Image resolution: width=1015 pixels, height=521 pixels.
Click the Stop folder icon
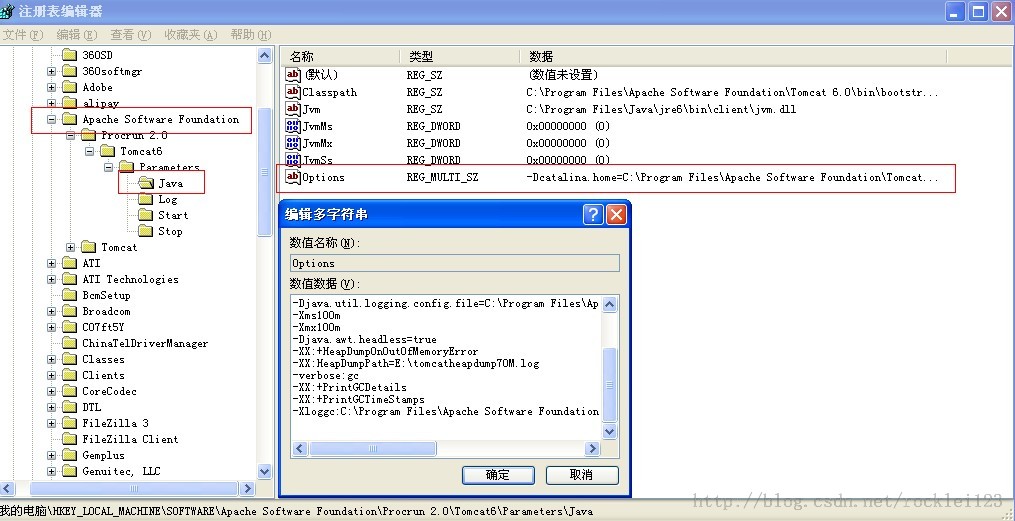point(146,231)
